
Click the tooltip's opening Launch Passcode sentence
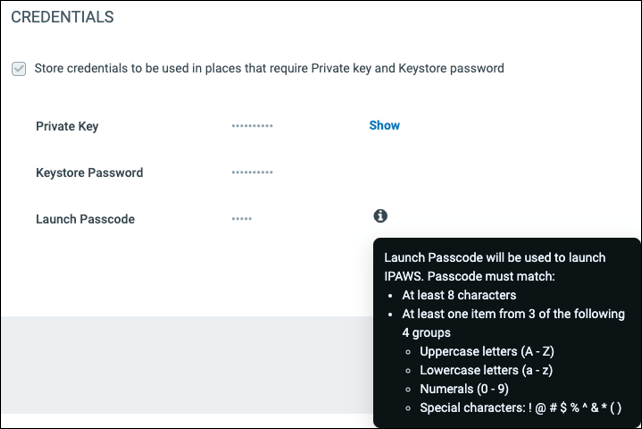click(x=494, y=258)
